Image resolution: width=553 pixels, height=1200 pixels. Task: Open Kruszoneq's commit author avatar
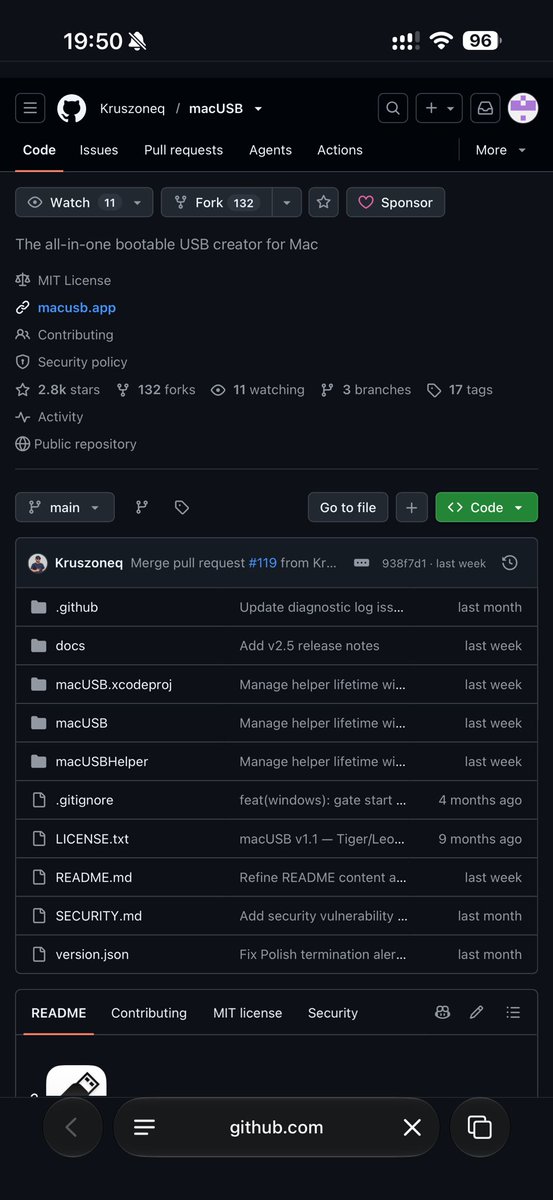pyautogui.click(x=38, y=563)
